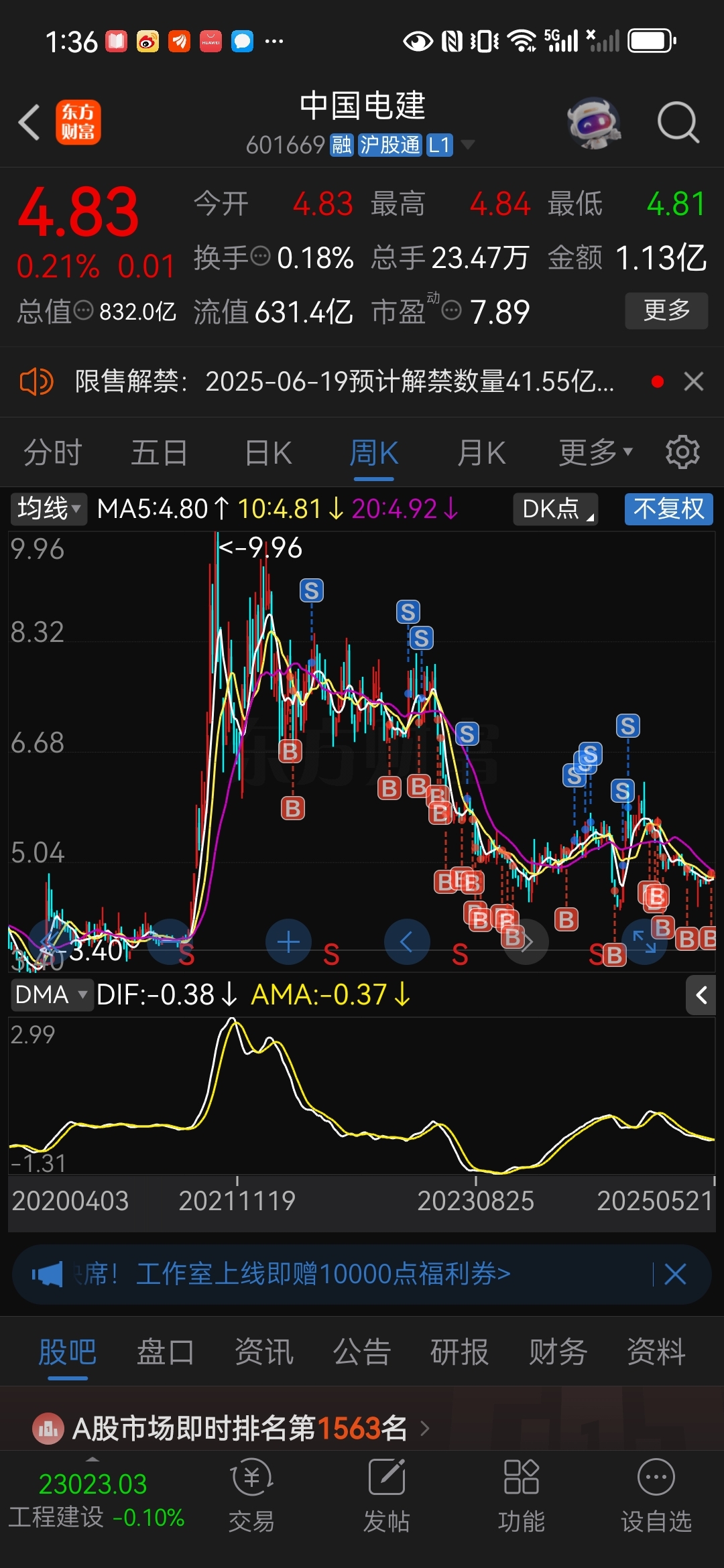The width and height of the screenshot is (724, 1568).
Task: Tap the fullscreen expand chart button
Action: 645,942
